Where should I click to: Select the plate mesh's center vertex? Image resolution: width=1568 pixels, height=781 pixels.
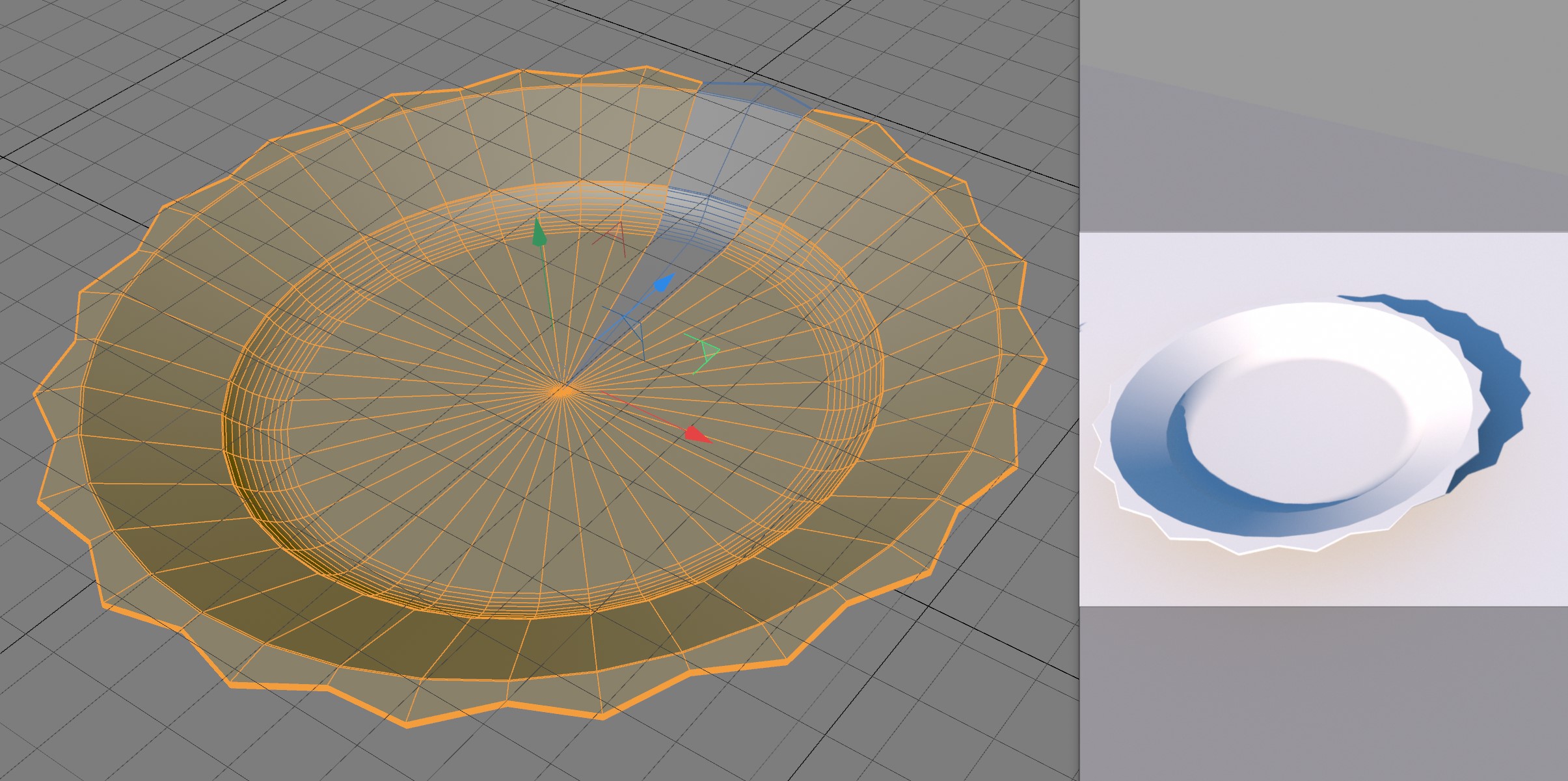[562, 391]
